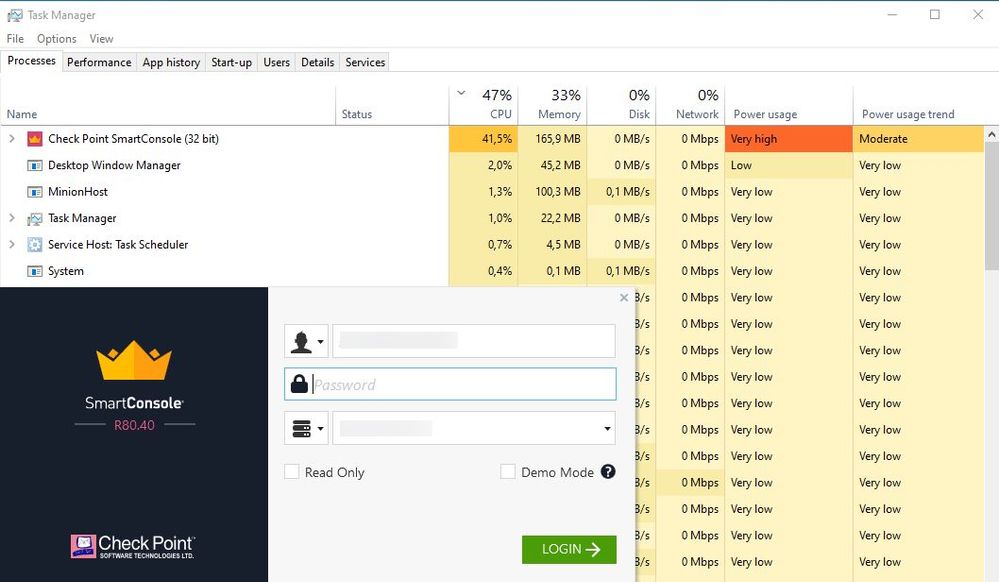Select the System process row name
Image resolution: width=999 pixels, height=582 pixels.
(x=66, y=272)
